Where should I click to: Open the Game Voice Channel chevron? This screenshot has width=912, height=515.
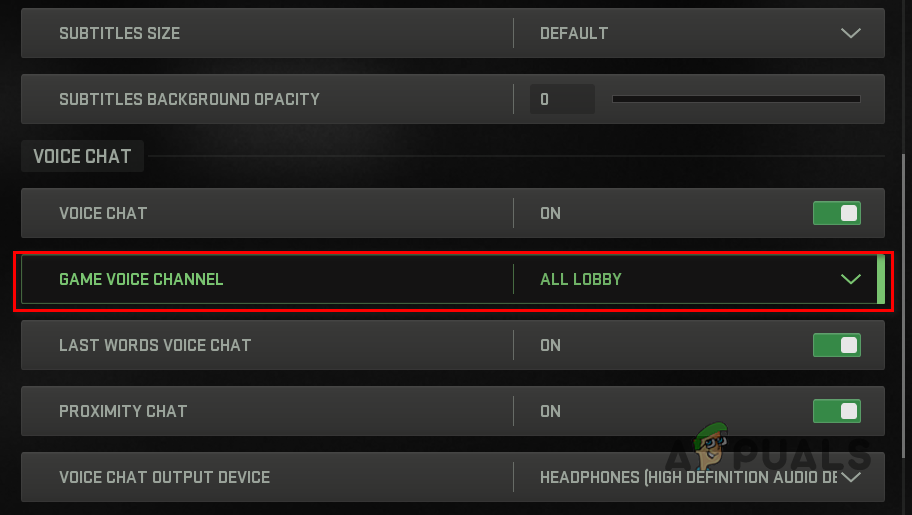click(x=850, y=279)
